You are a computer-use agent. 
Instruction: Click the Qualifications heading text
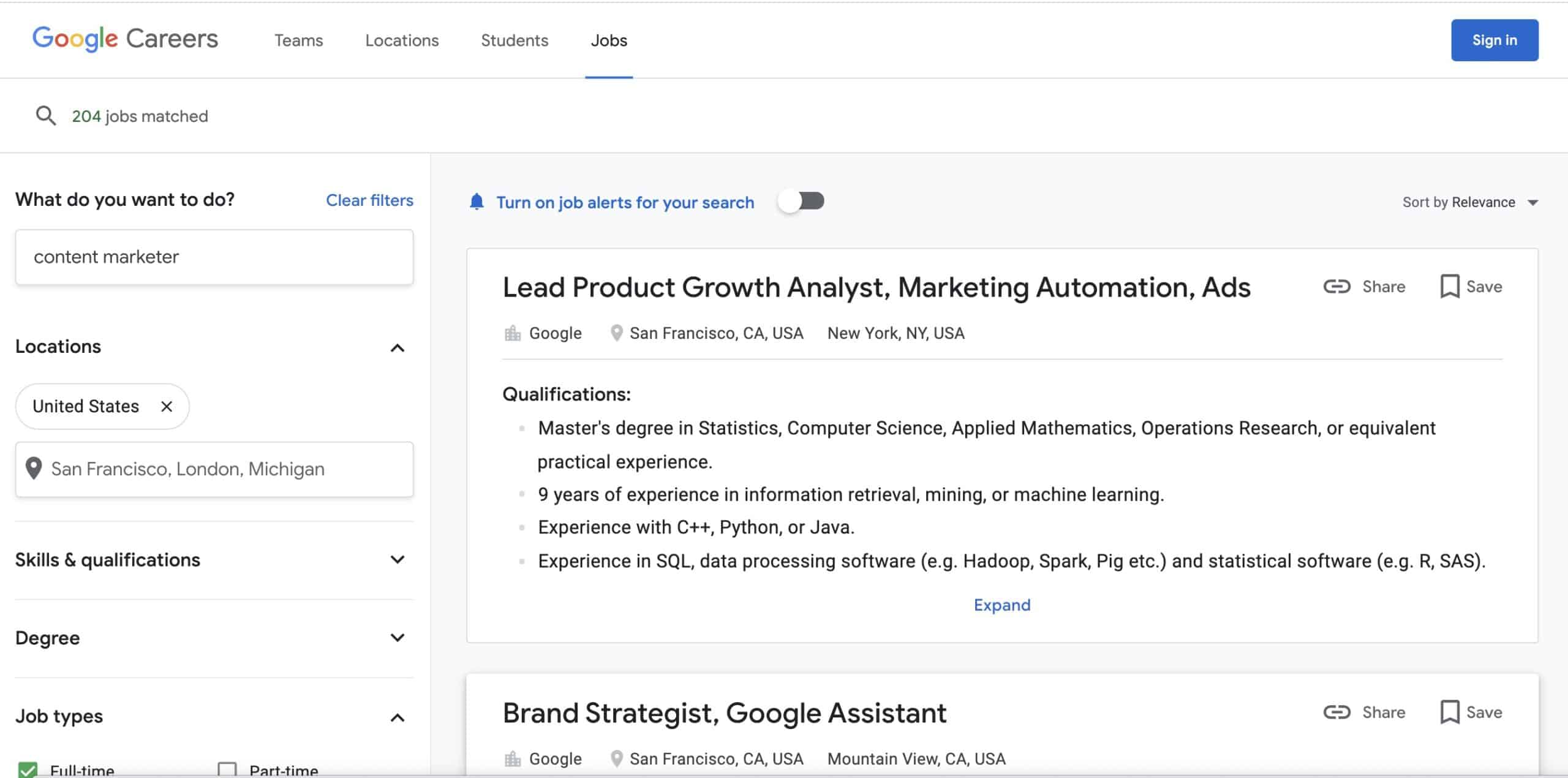pos(567,394)
